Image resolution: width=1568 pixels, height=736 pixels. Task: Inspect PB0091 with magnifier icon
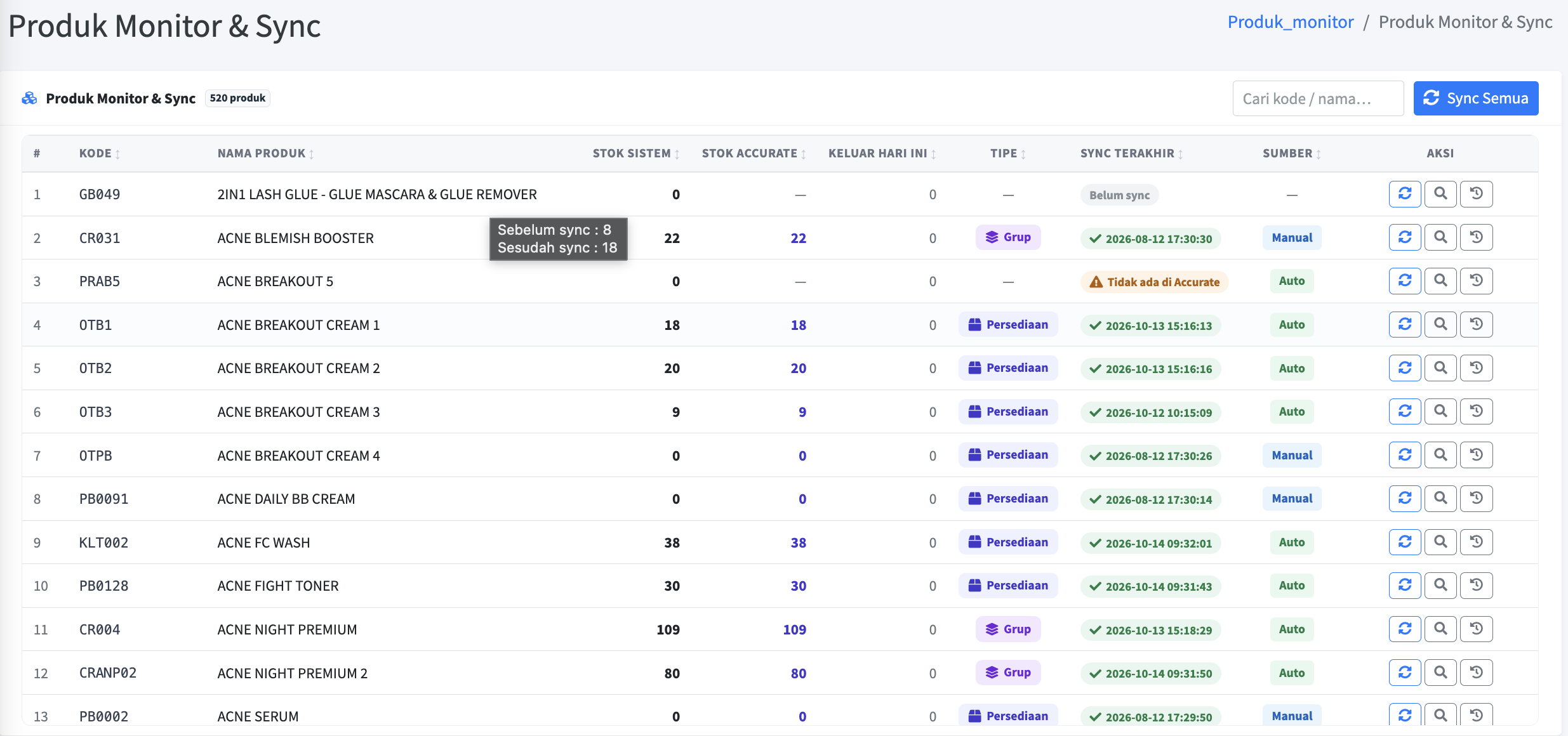[1440, 499]
